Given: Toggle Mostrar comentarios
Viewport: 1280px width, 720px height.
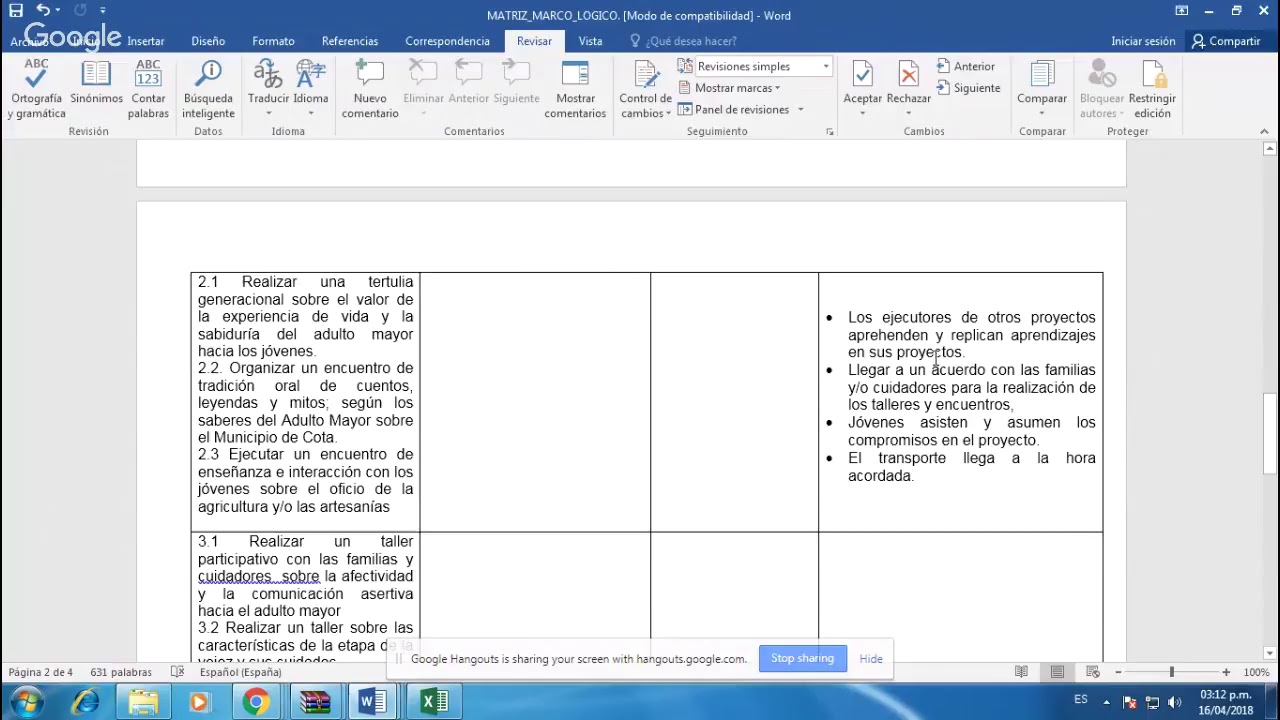Looking at the screenshot, I should (575, 89).
